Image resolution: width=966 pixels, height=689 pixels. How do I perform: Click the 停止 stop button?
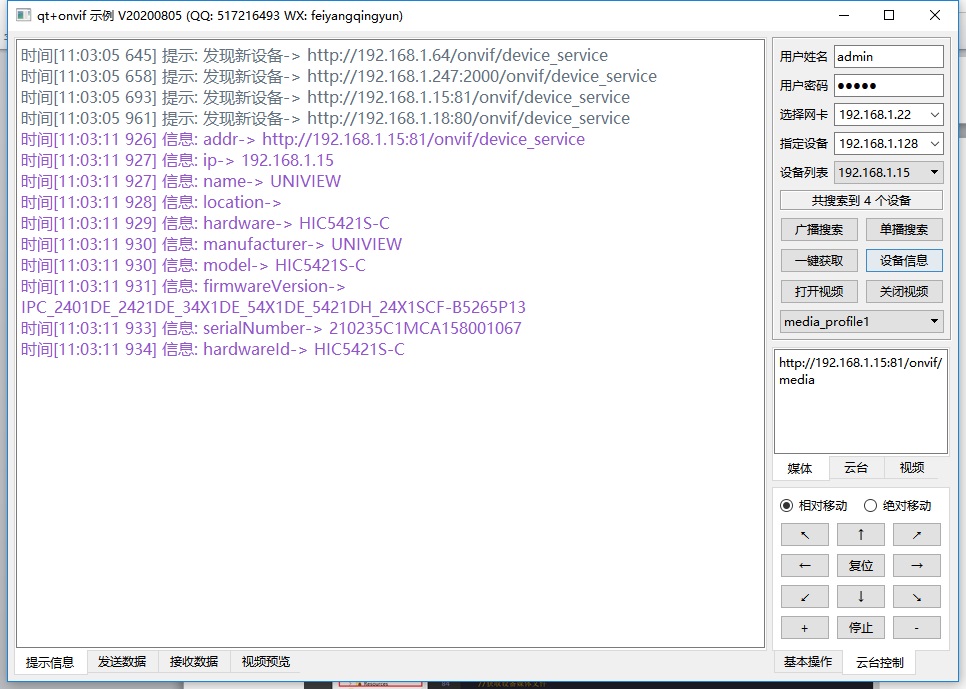click(x=860, y=628)
